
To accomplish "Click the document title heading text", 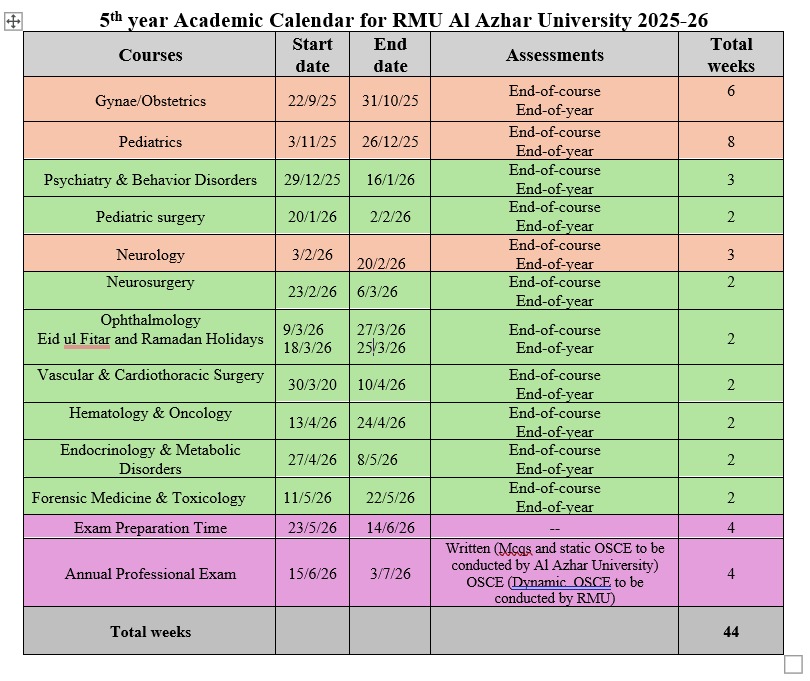I will pyautogui.click(x=404, y=20).
